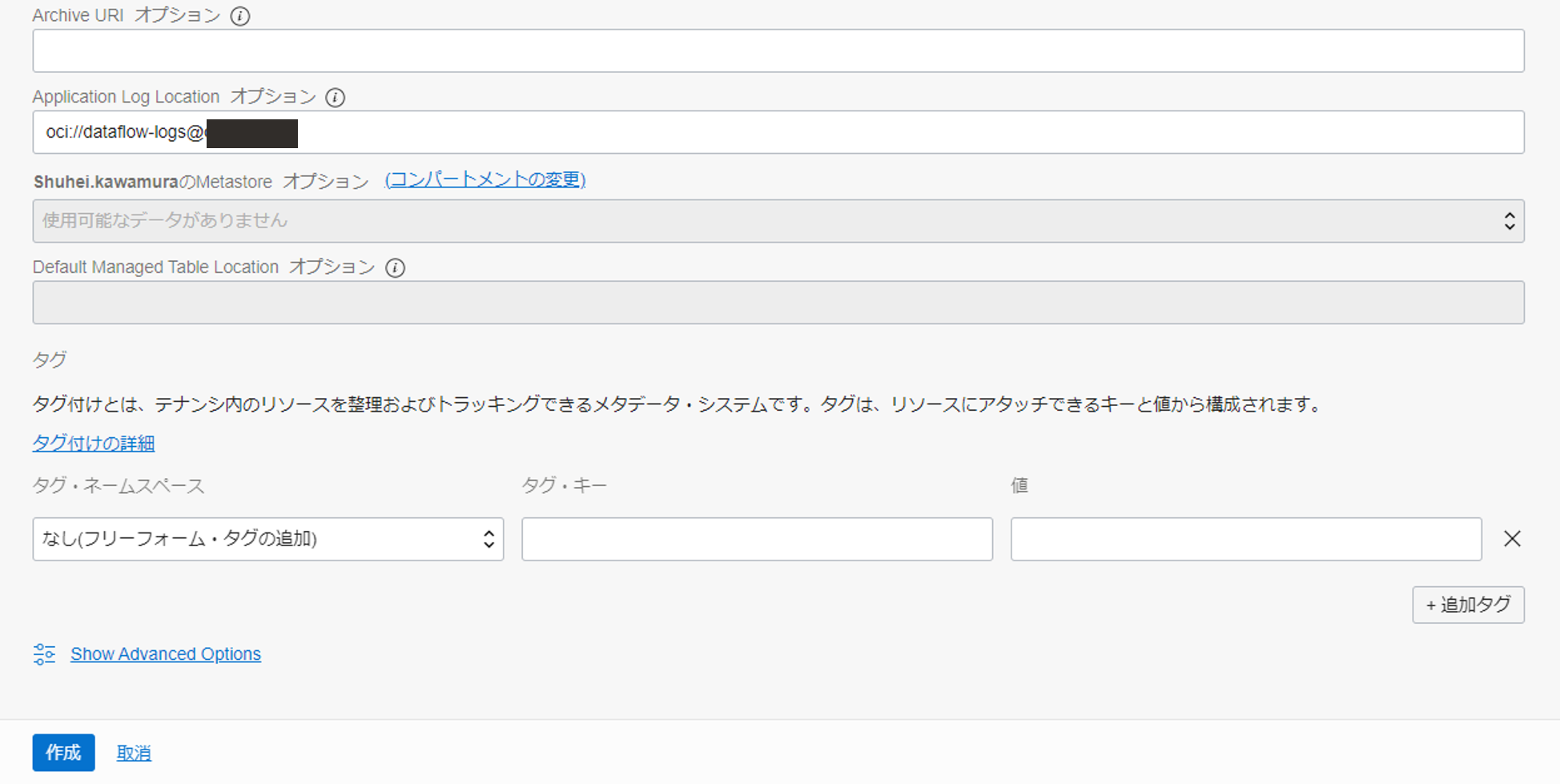Screen dimensions: 1560x784
Task: Click the コンパートメントの変更 link
Action: coord(484,180)
